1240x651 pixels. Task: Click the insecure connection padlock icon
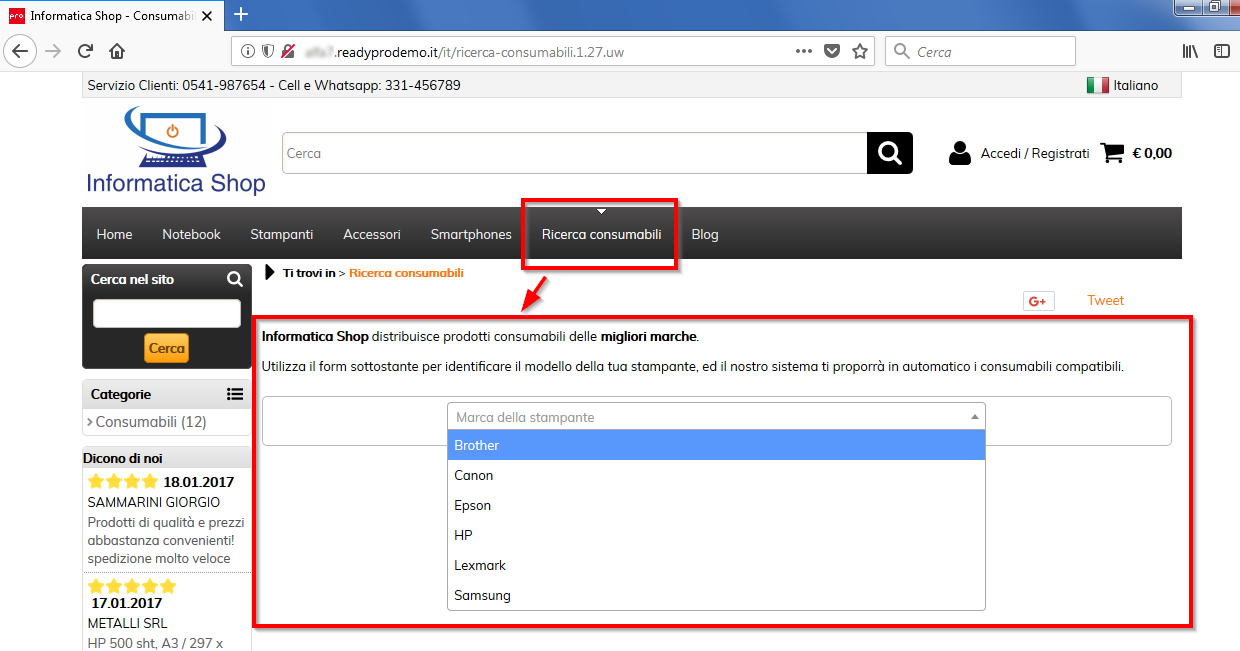pos(288,52)
